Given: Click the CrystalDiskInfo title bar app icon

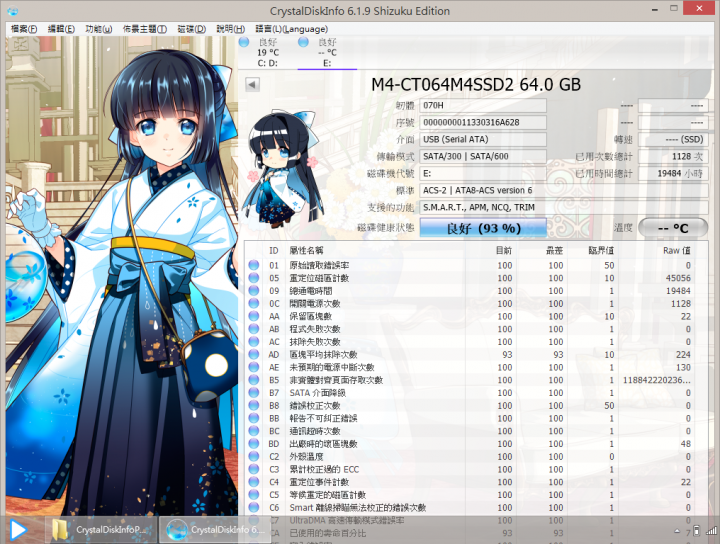Looking at the screenshot, I should click(x=13, y=11).
